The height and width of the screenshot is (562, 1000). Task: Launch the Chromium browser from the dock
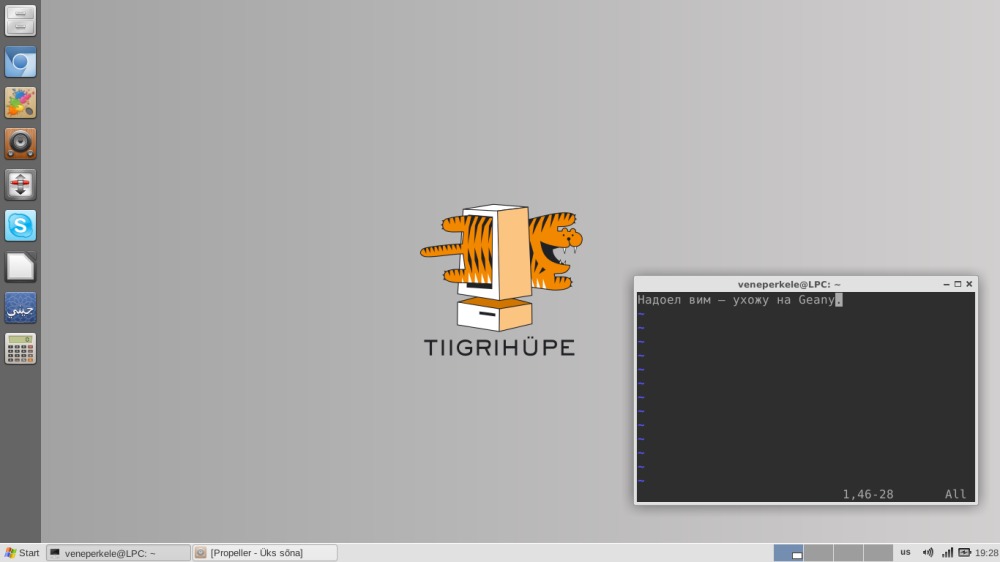click(20, 62)
